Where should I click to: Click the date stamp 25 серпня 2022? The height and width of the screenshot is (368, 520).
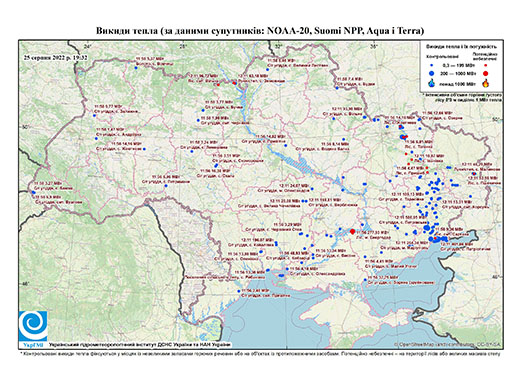pyautogui.click(x=55, y=57)
